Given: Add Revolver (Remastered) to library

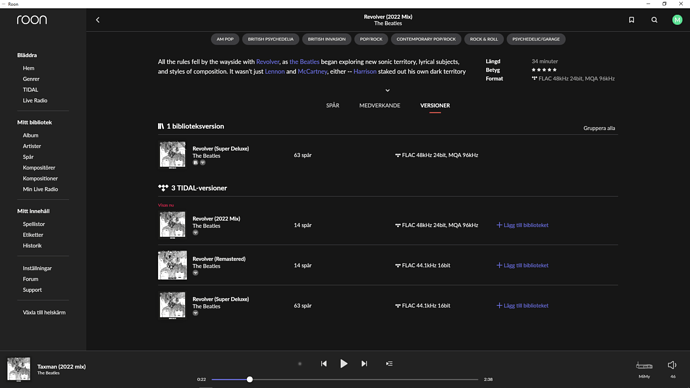Looking at the screenshot, I should (x=522, y=265).
